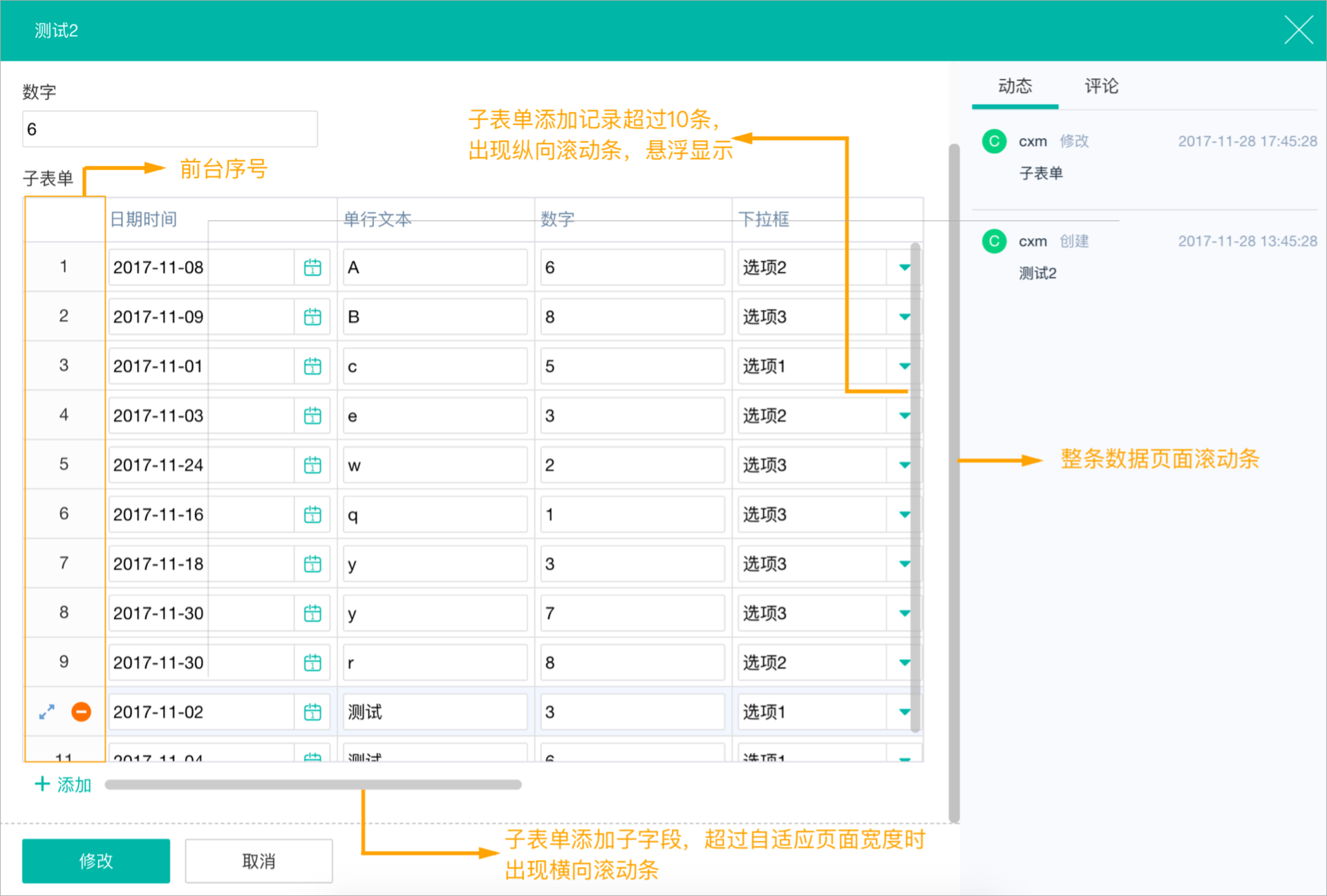Expand the 选项2 dropdown in row 1
This screenshot has width=1327, height=896.
pyautogui.click(x=903, y=267)
